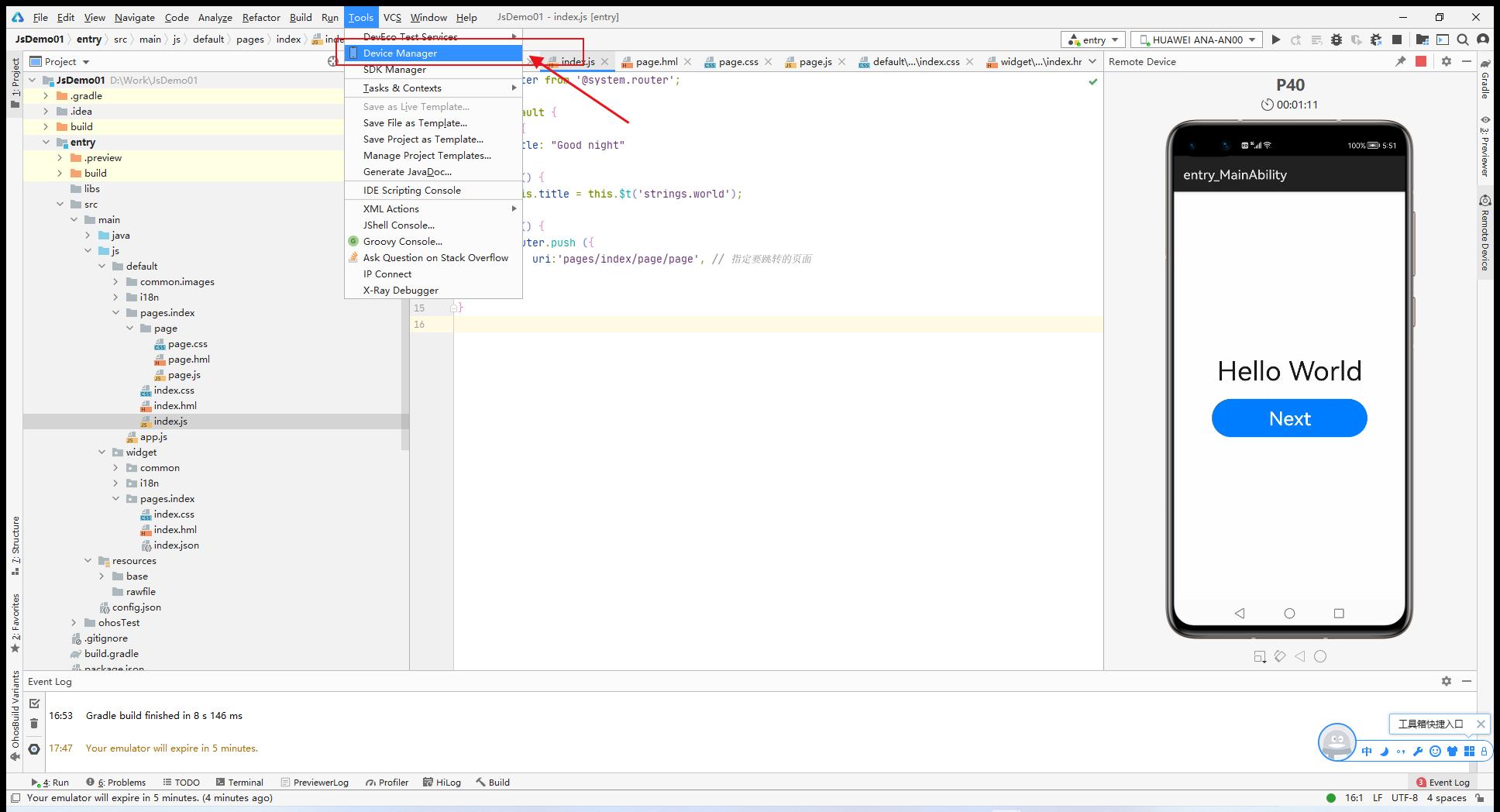Click the green Run triangle in toolbar
The height and width of the screenshot is (812, 1500).
1275,40
